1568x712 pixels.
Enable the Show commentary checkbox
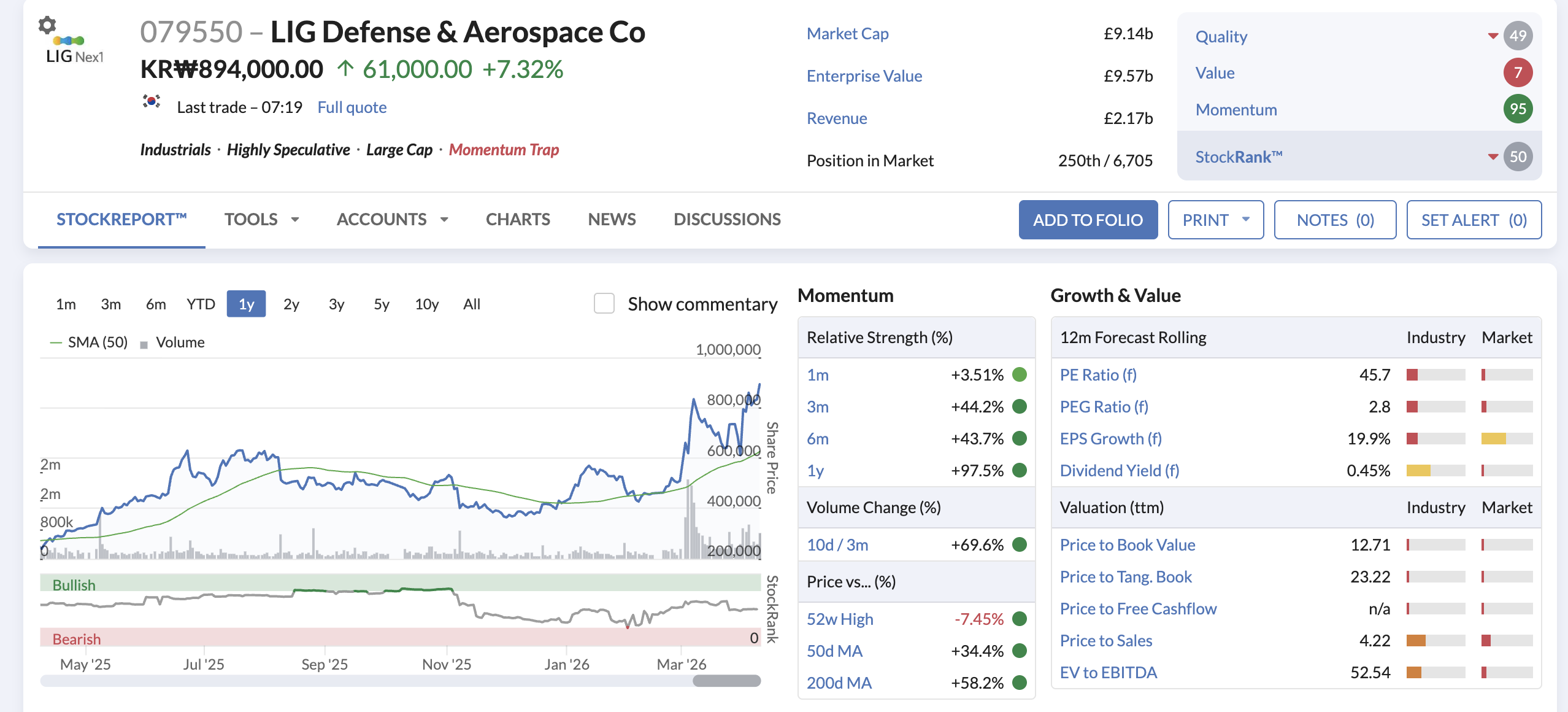pyautogui.click(x=604, y=303)
